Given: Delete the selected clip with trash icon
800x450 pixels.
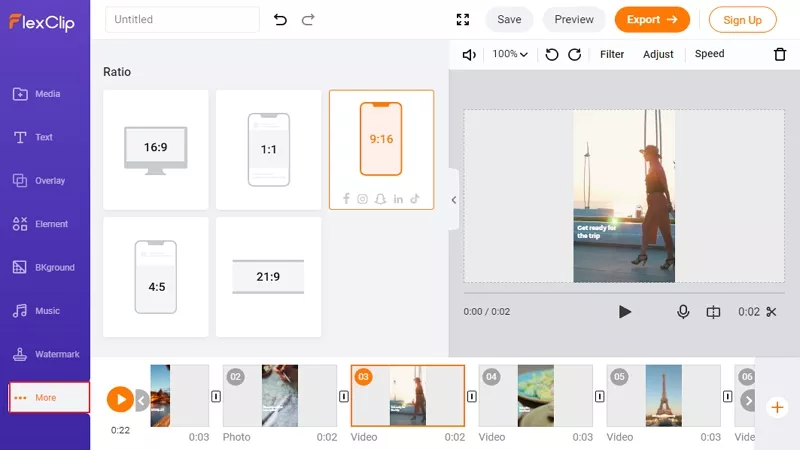Looking at the screenshot, I should (x=780, y=54).
